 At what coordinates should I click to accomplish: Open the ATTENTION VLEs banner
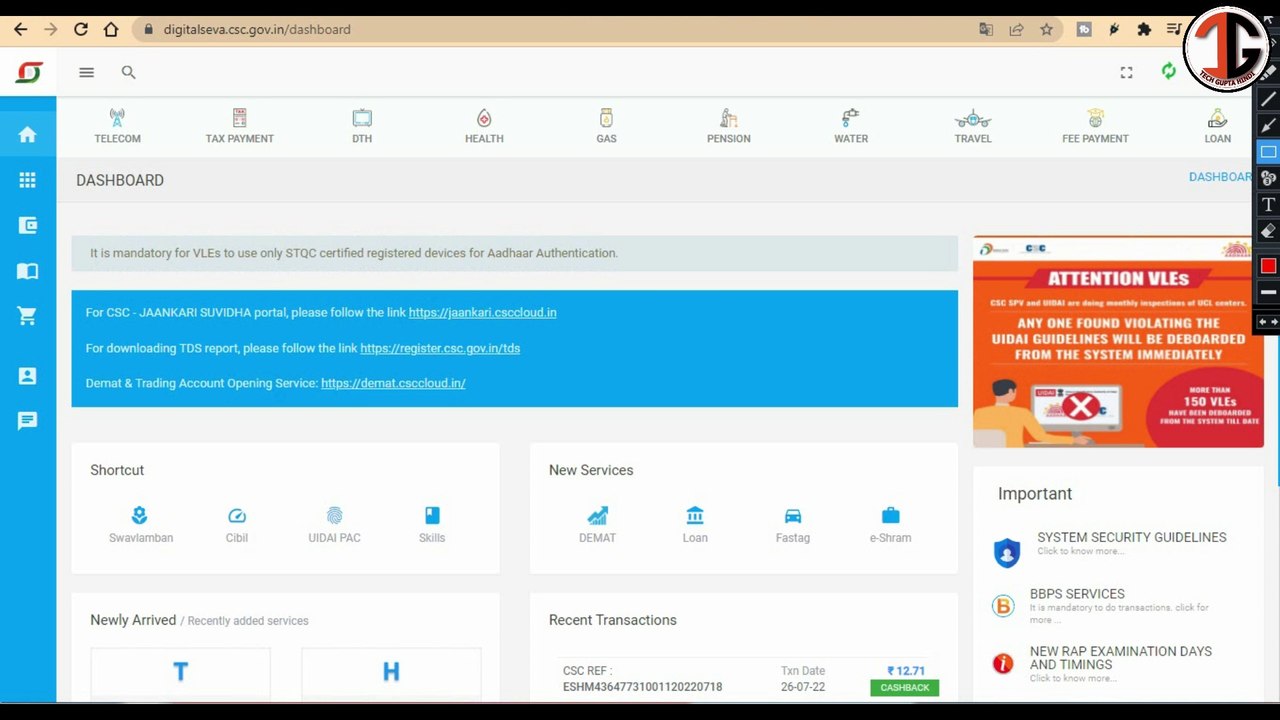1118,342
